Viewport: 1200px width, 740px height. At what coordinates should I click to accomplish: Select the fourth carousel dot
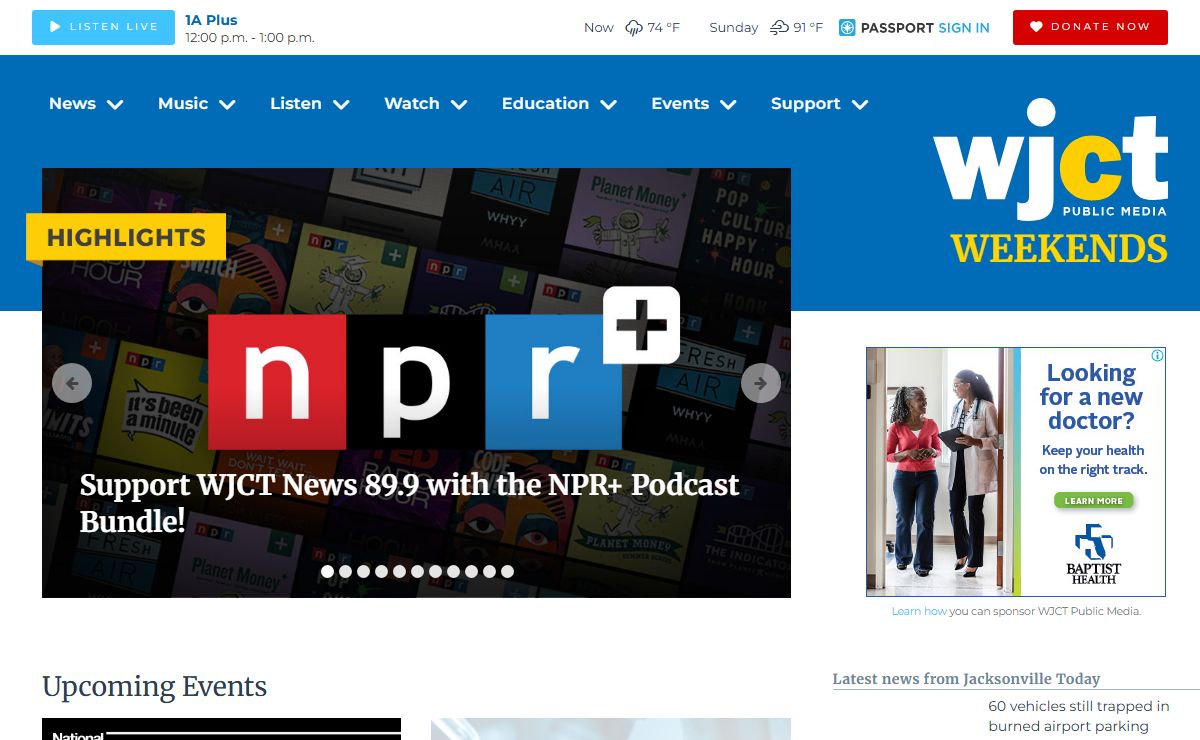pos(381,572)
